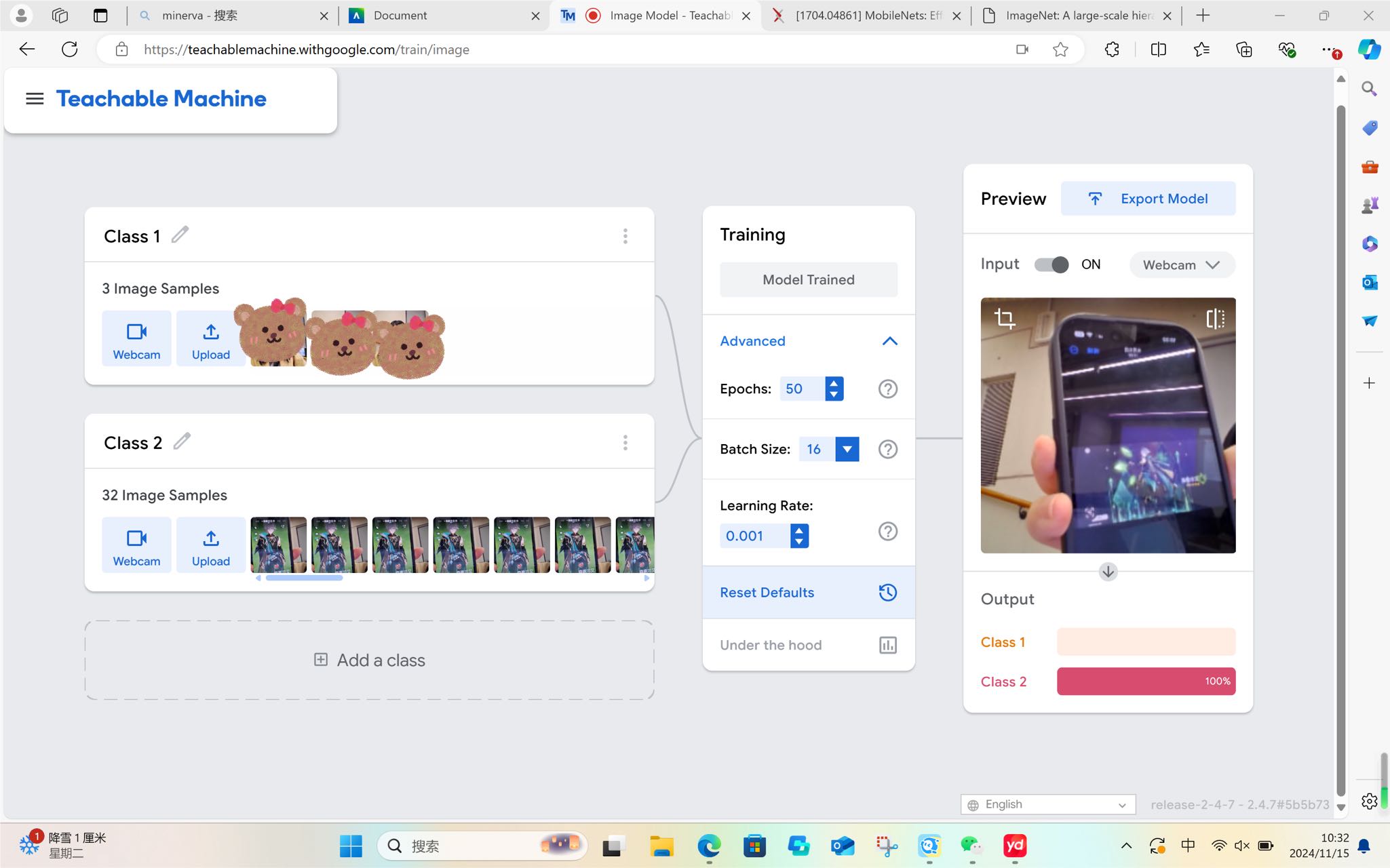The height and width of the screenshot is (868, 1390).
Task: Click the pencil icon beside Class 2
Action: tap(182, 441)
